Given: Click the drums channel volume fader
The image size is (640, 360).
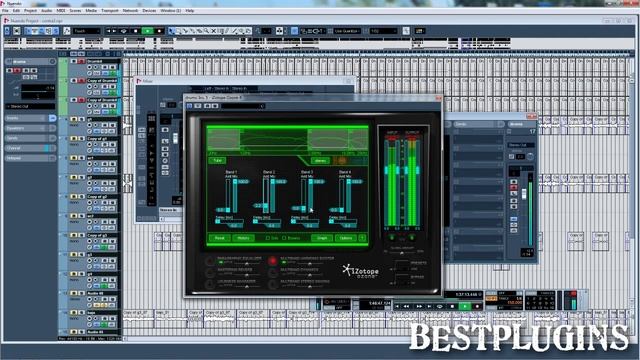Looking at the screenshot, I should tap(524, 193).
